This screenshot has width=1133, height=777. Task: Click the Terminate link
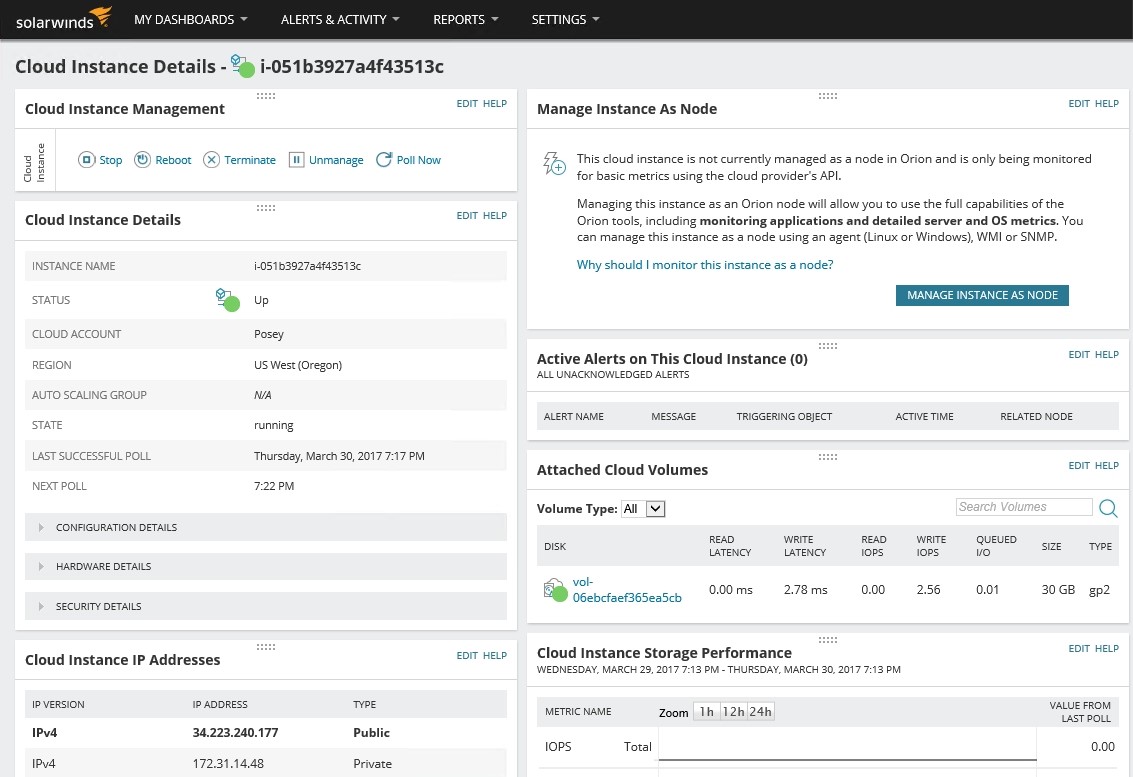[250, 160]
